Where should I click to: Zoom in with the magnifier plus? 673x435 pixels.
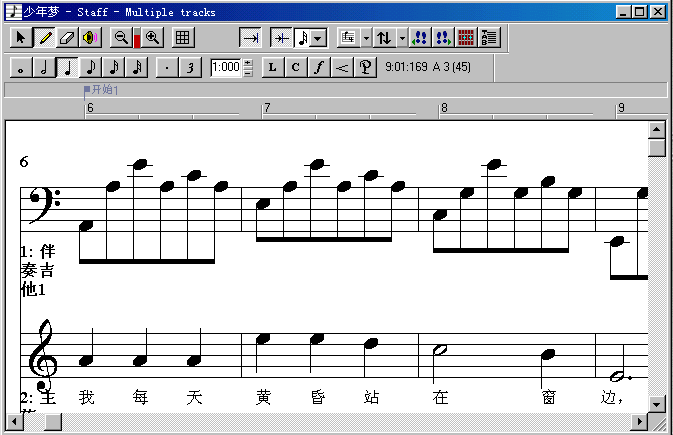tap(153, 38)
